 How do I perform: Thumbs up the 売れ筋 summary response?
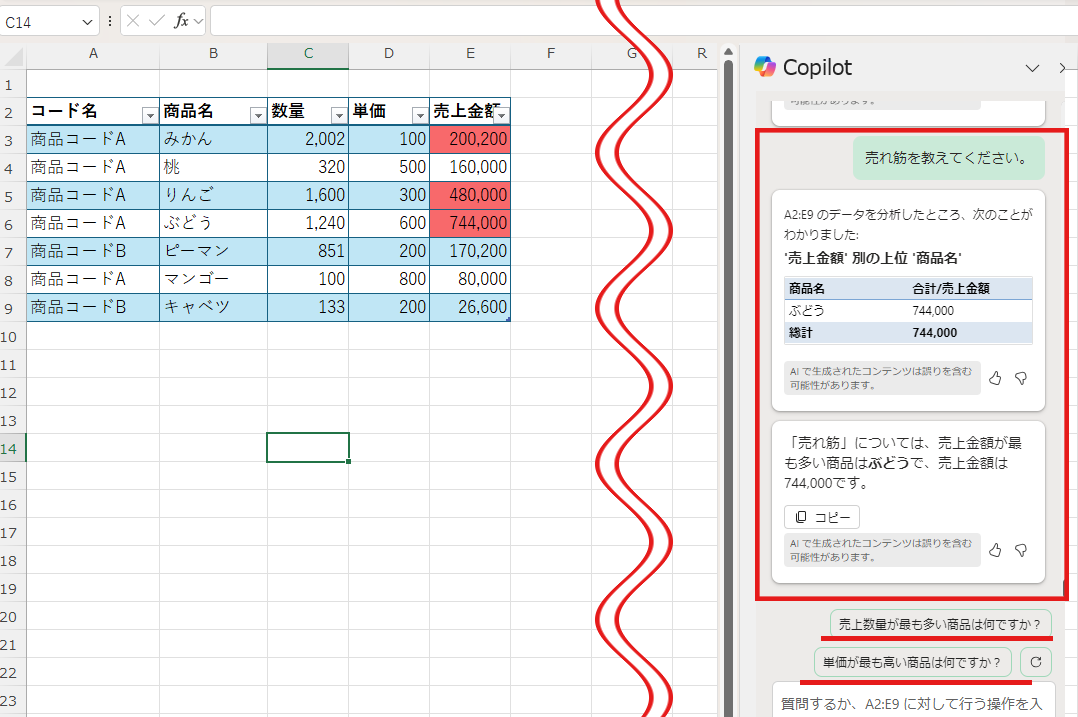pos(995,550)
